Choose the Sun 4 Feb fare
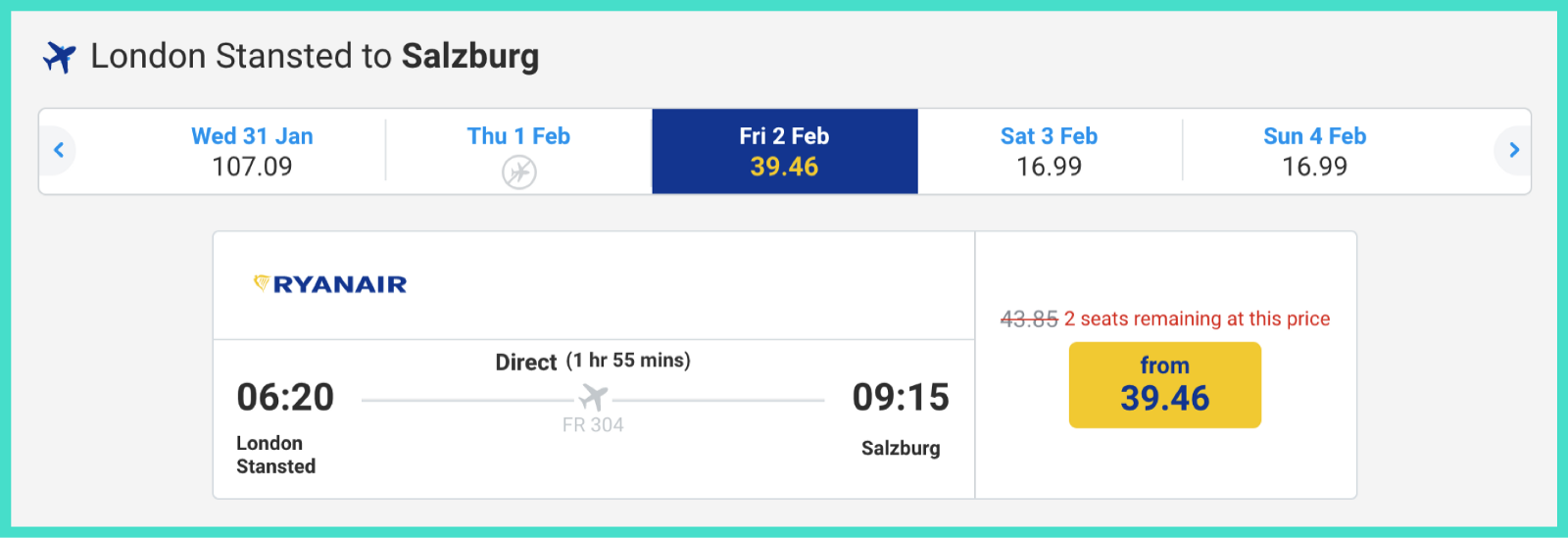This screenshot has width=1568, height=538. 1315,151
